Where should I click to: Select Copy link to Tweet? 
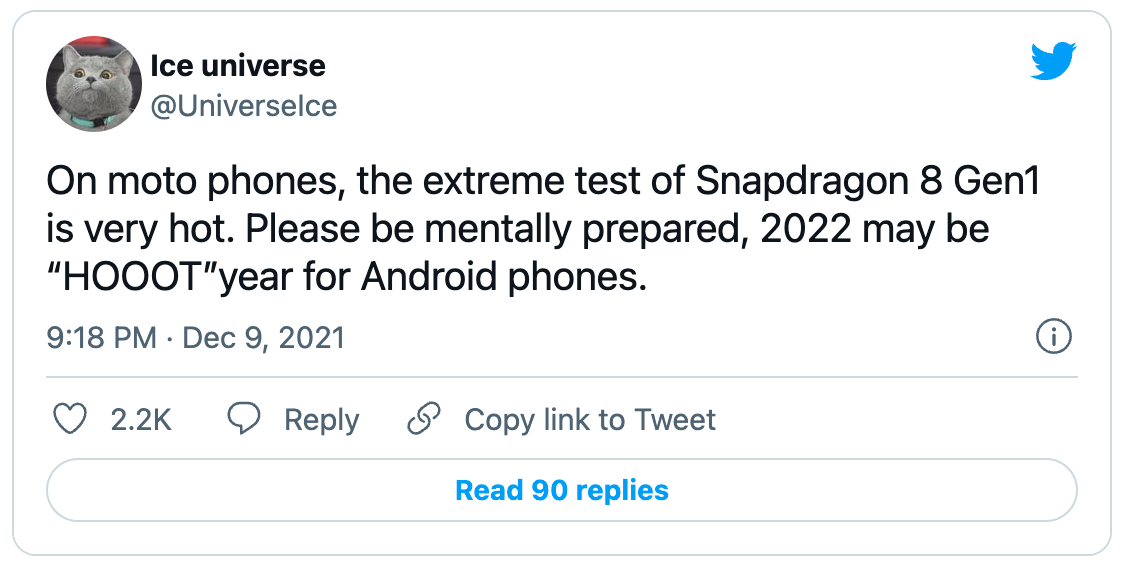pyautogui.click(x=590, y=420)
